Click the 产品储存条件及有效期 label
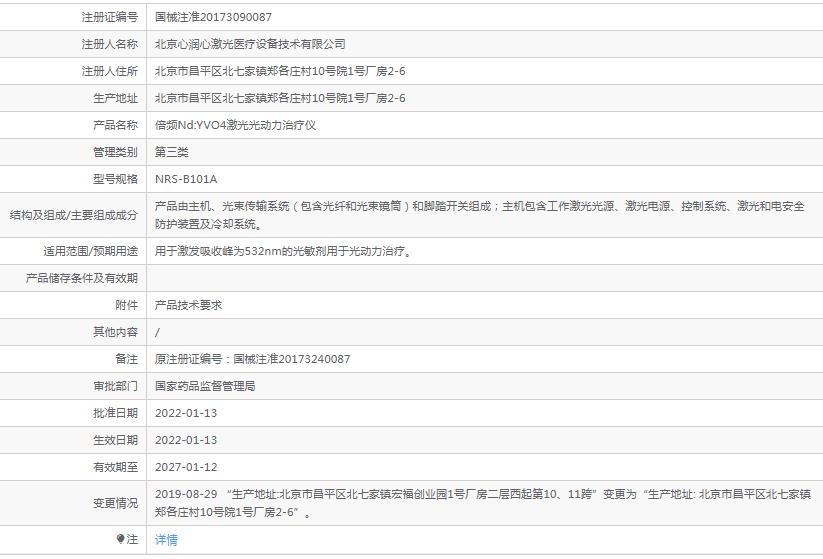This screenshot has height=559, width=823. coord(82,278)
